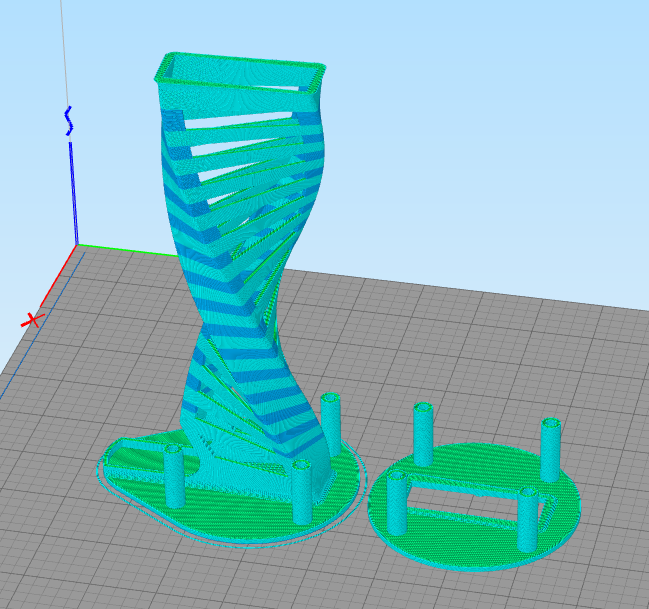This screenshot has height=609, width=649.
Task: Select the front-right pillar on the right disc
Action: 530,517
